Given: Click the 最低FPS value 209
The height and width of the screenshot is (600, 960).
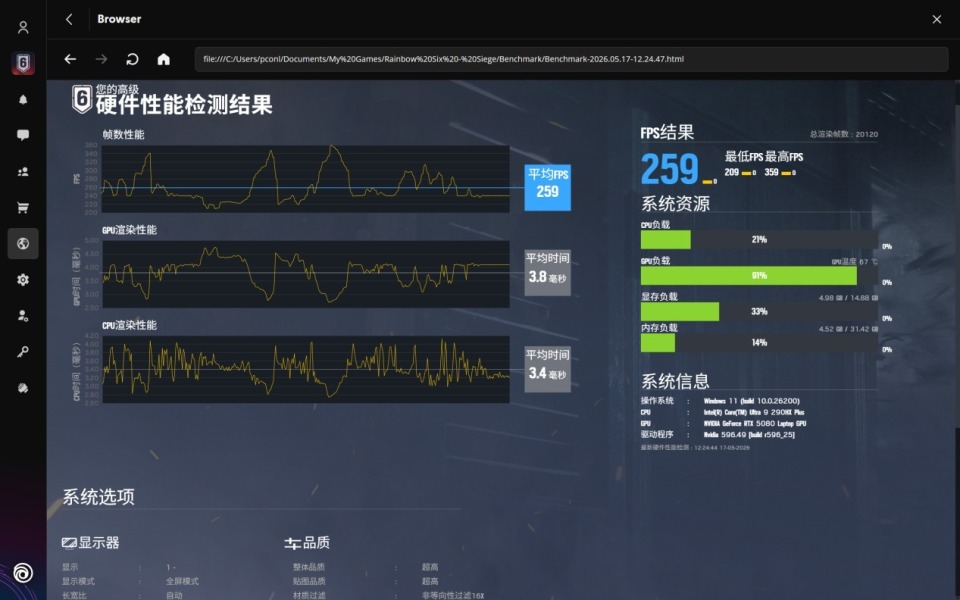Looking at the screenshot, I should [732, 172].
